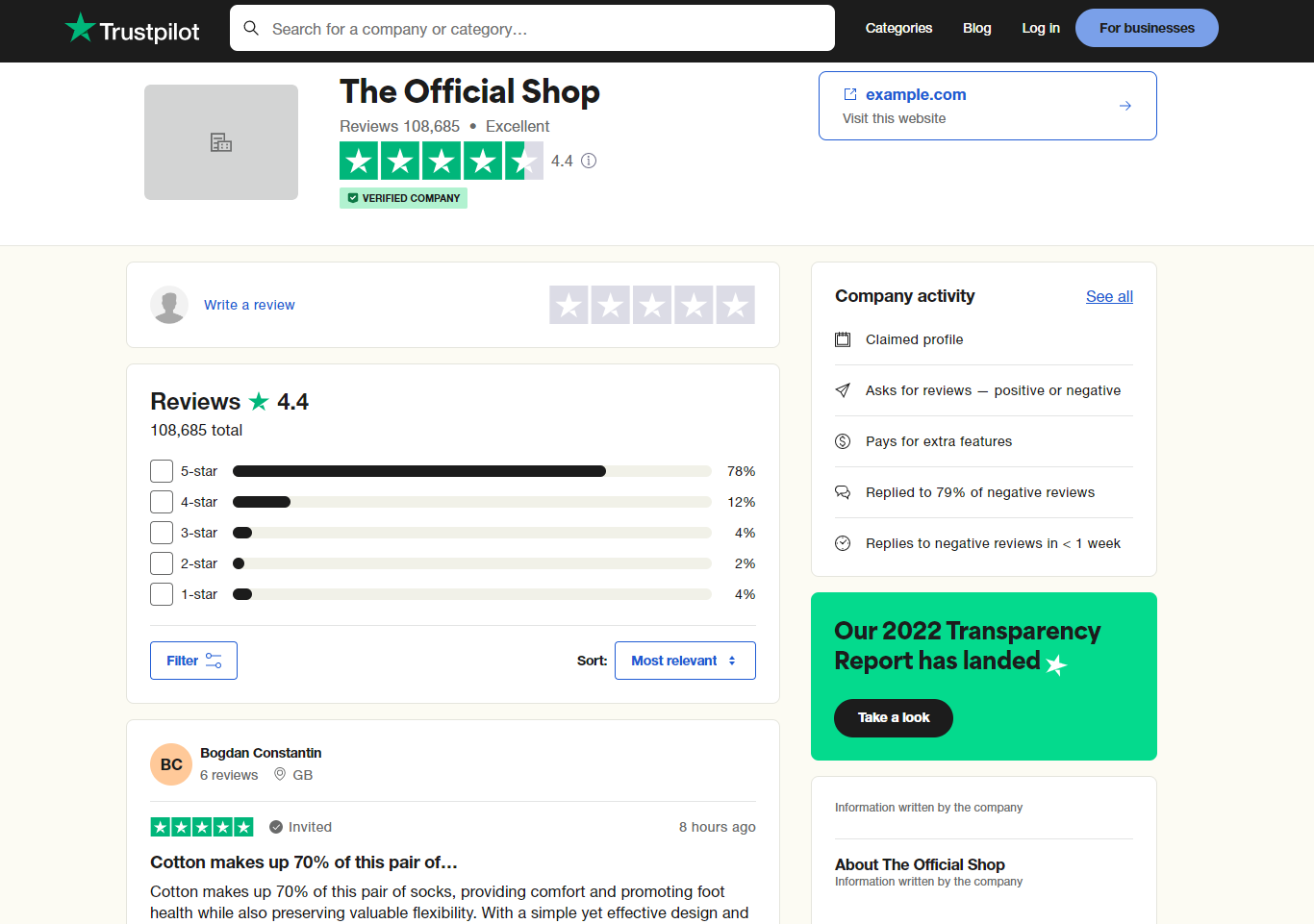Click the arrow in the visit website card

1125,106
